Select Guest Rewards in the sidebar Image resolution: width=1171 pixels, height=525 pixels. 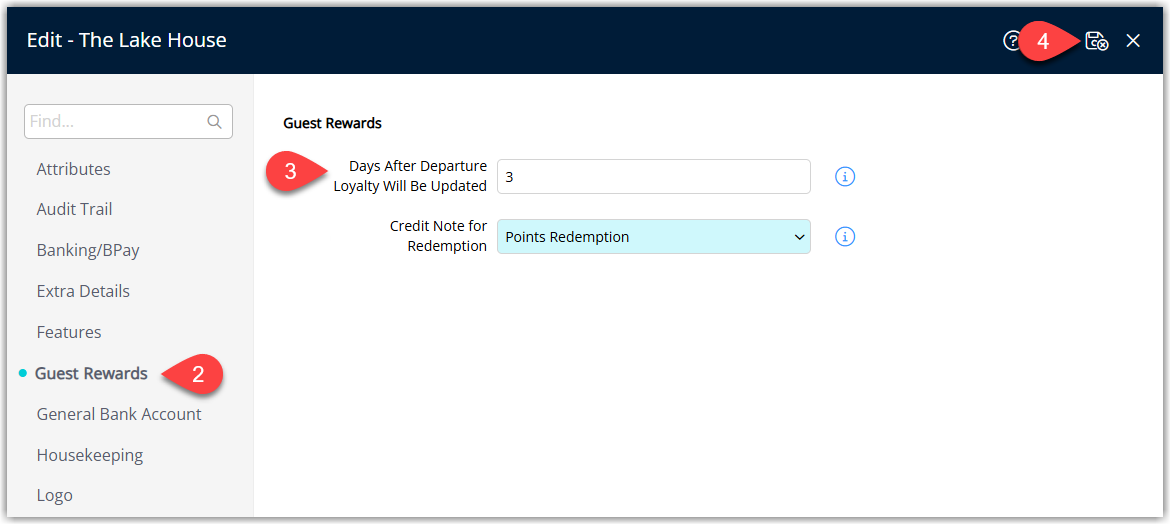91,373
